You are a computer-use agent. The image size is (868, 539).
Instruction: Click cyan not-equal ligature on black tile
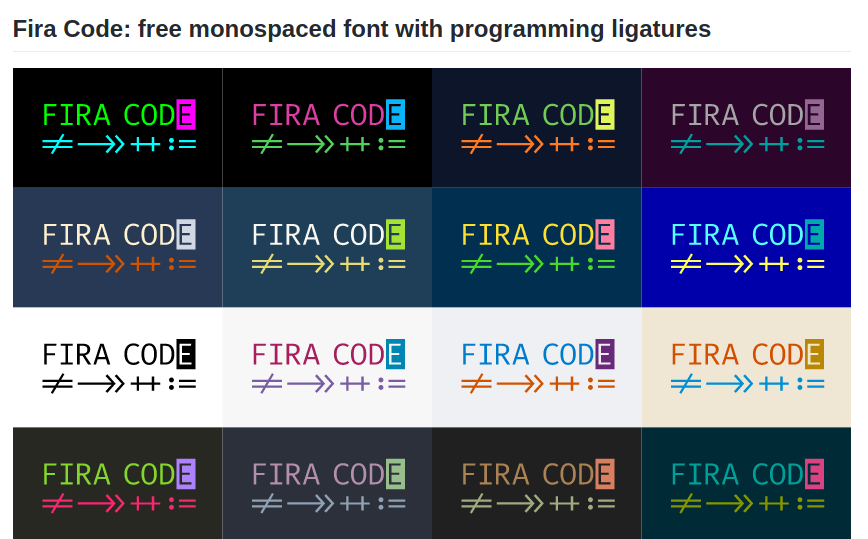(57, 145)
